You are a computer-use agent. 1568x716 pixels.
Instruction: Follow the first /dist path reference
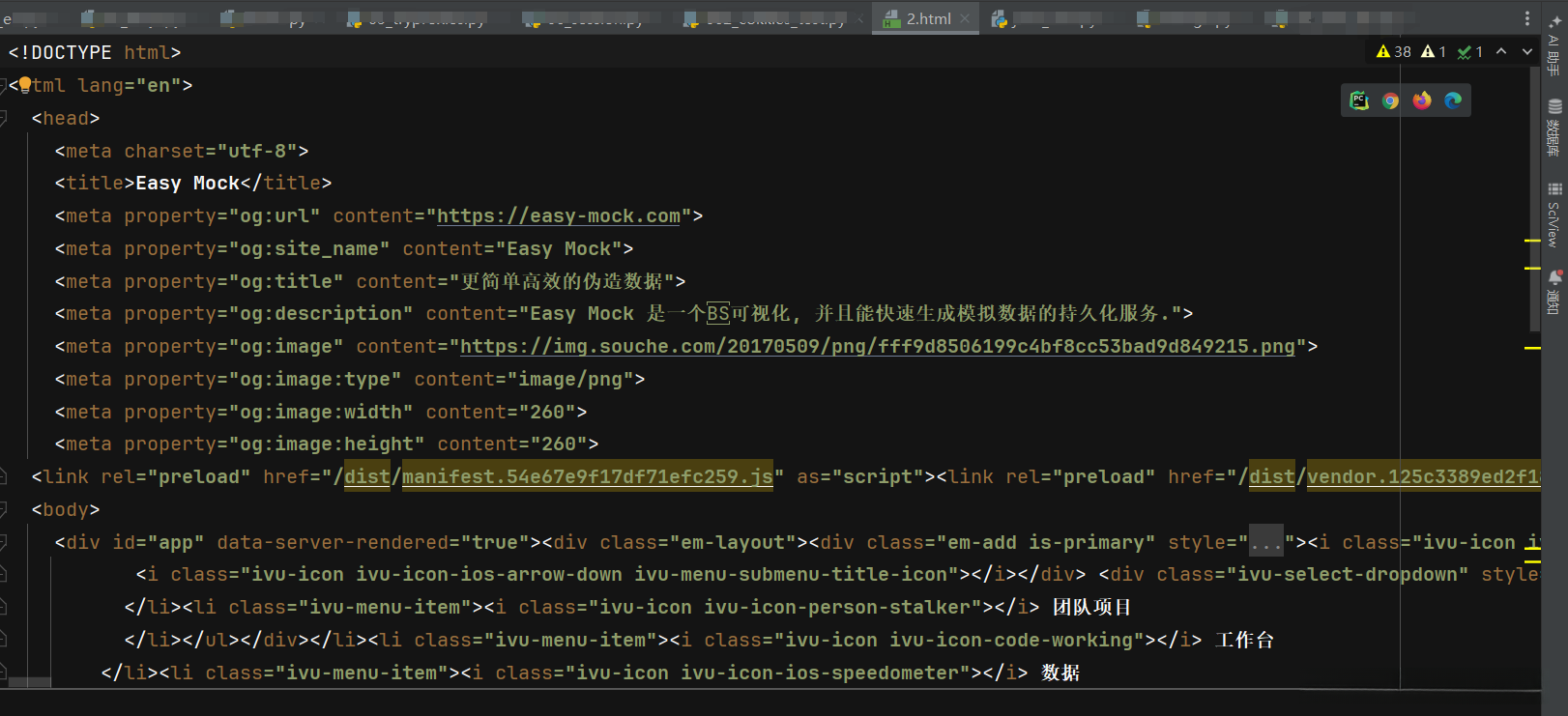pos(367,476)
